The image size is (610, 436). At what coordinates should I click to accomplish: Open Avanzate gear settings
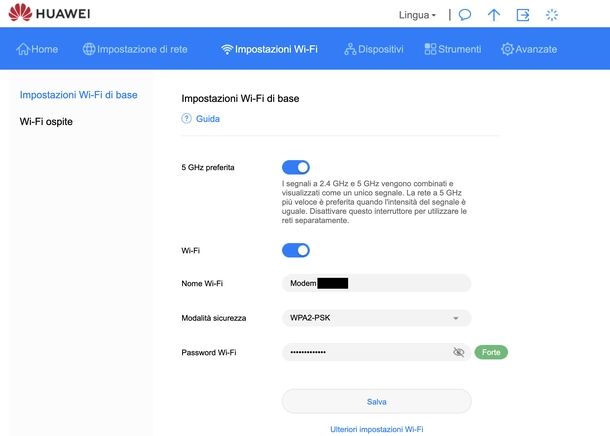(x=529, y=49)
